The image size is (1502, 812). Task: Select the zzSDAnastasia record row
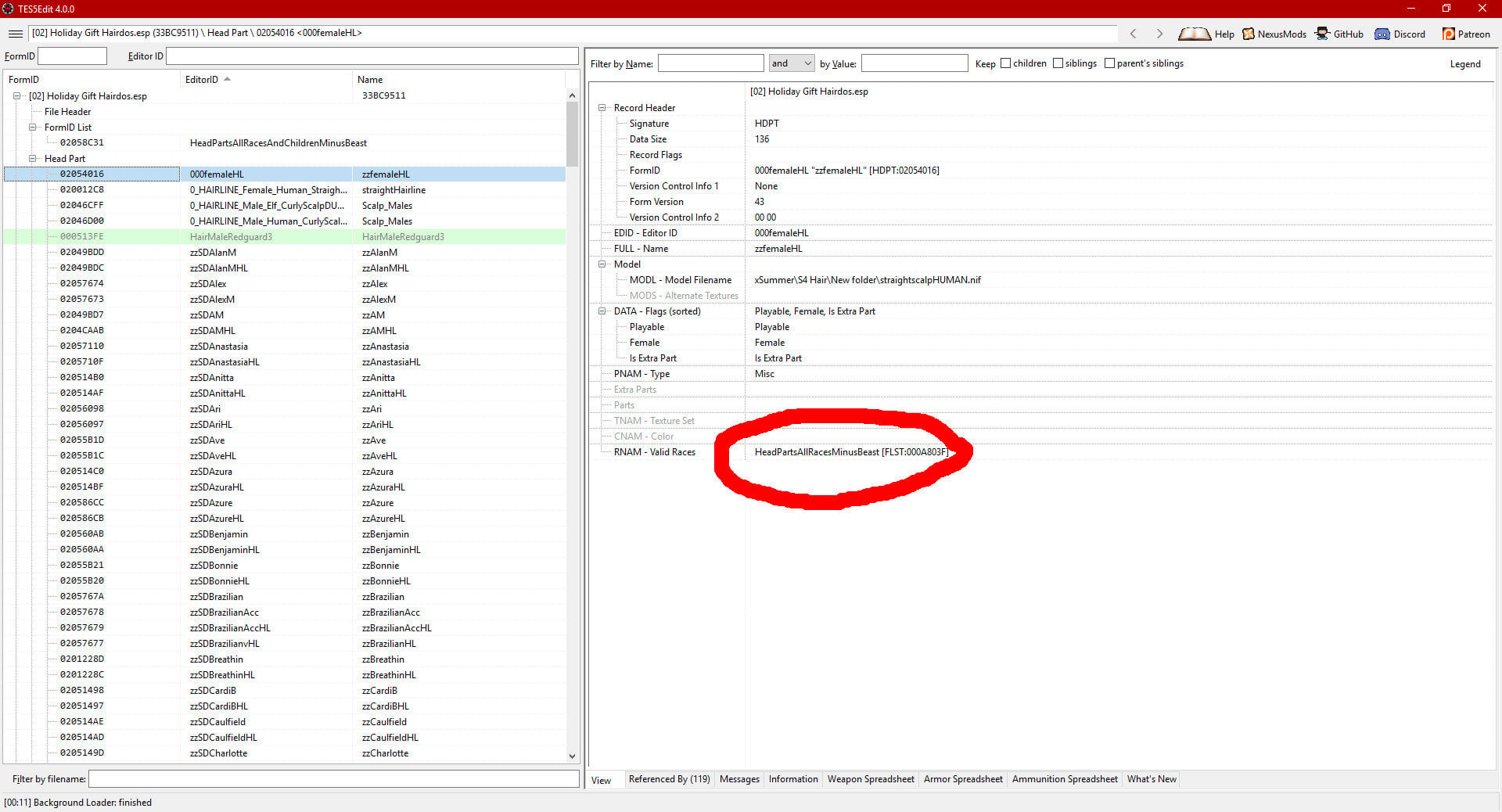(285, 347)
